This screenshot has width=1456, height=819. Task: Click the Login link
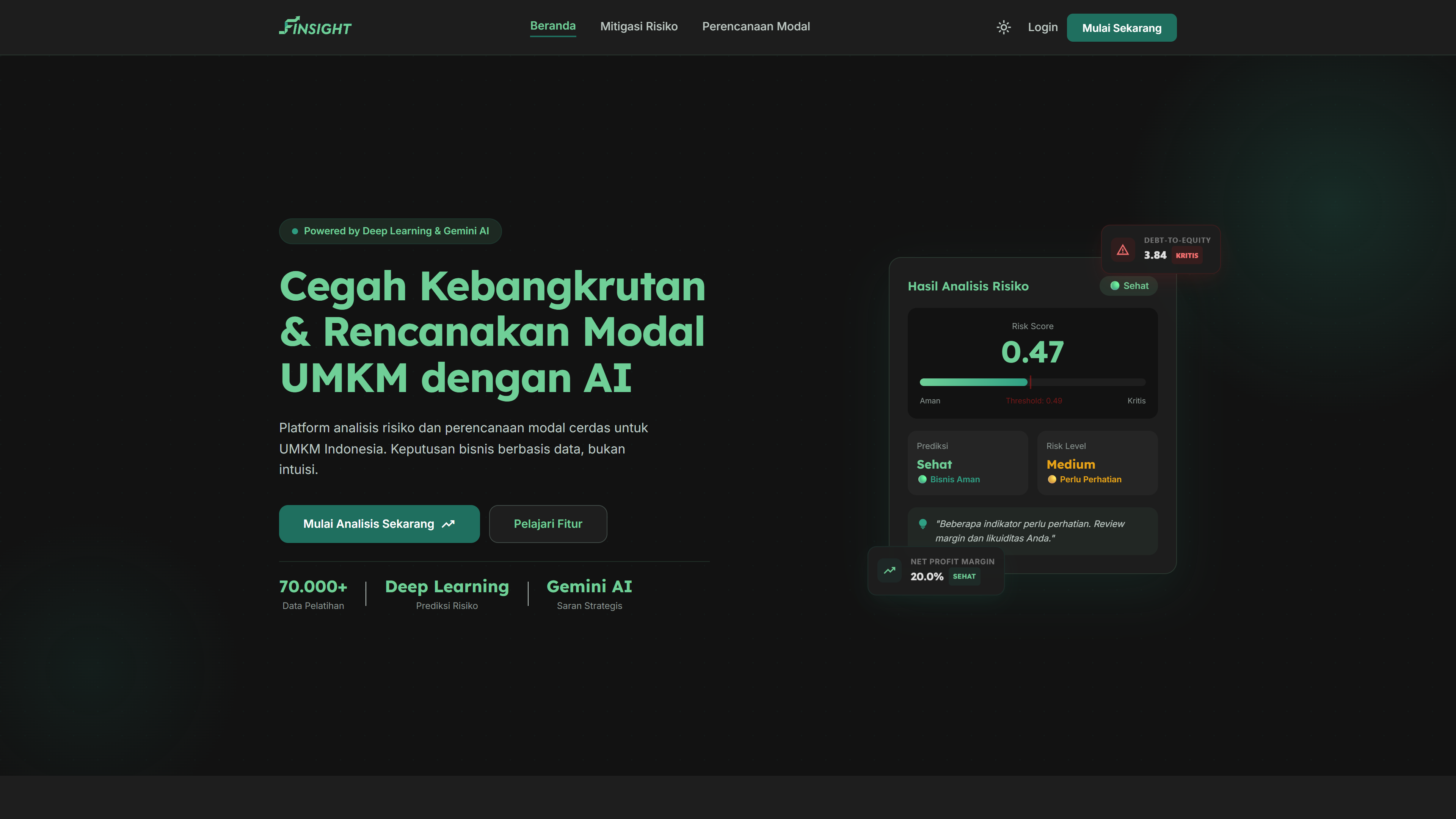pyautogui.click(x=1042, y=27)
